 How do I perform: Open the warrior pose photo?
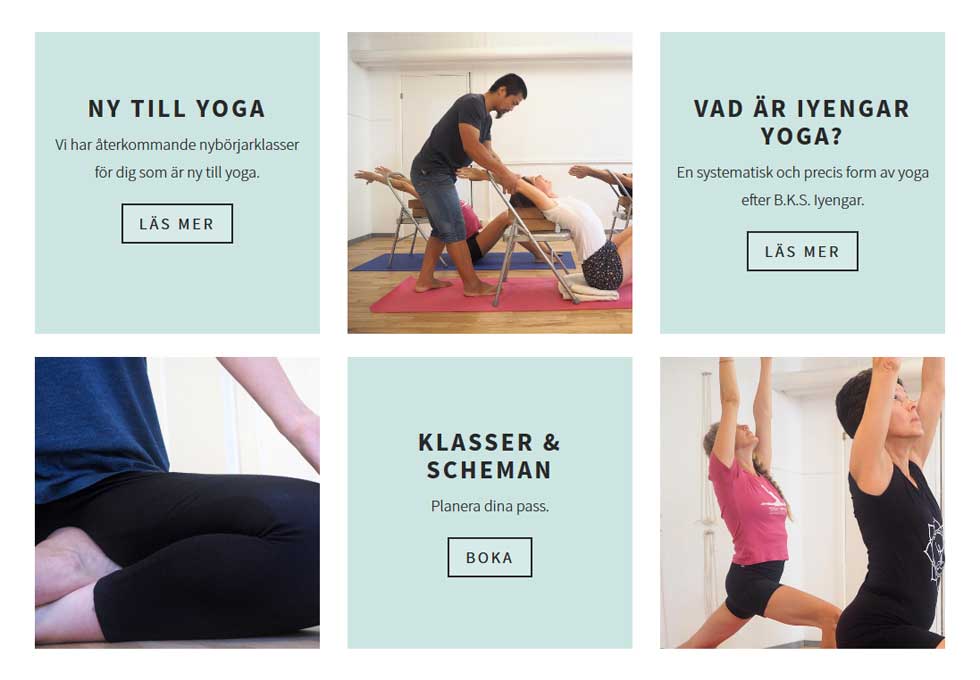pos(802,502)
